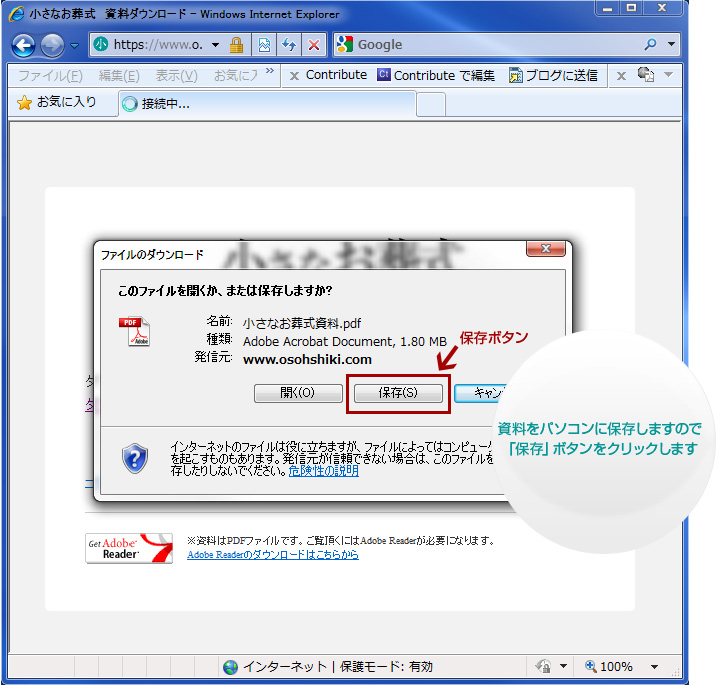Viewport: 716px width, 685px height.
Task: Expand the menu bar overflow chevron
Action: 270,70
